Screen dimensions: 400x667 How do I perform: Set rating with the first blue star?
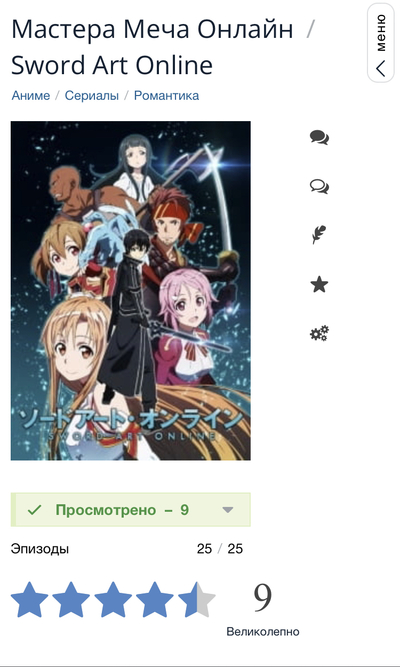(x=29, y=599)
